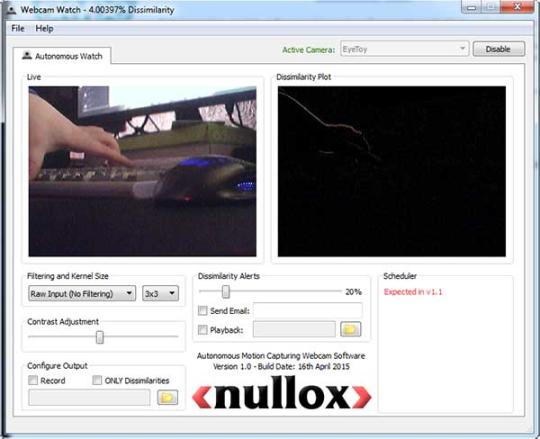Click the Send Email address field
The height and width of the screenshot is (439, 540).
pos(308,311)
